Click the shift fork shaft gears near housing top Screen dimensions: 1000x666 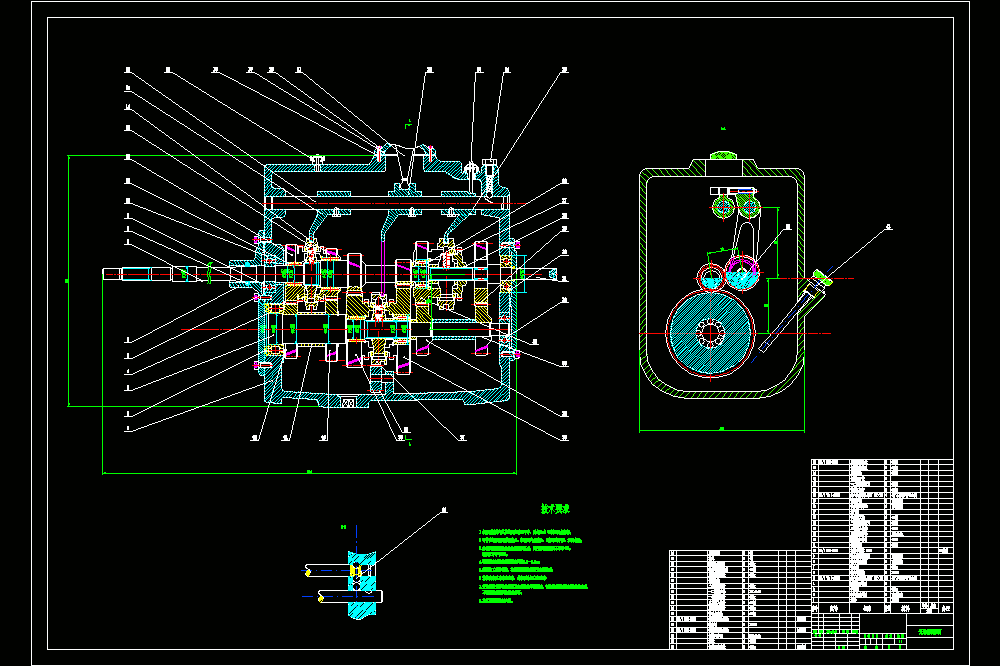(x=735, y=206)
